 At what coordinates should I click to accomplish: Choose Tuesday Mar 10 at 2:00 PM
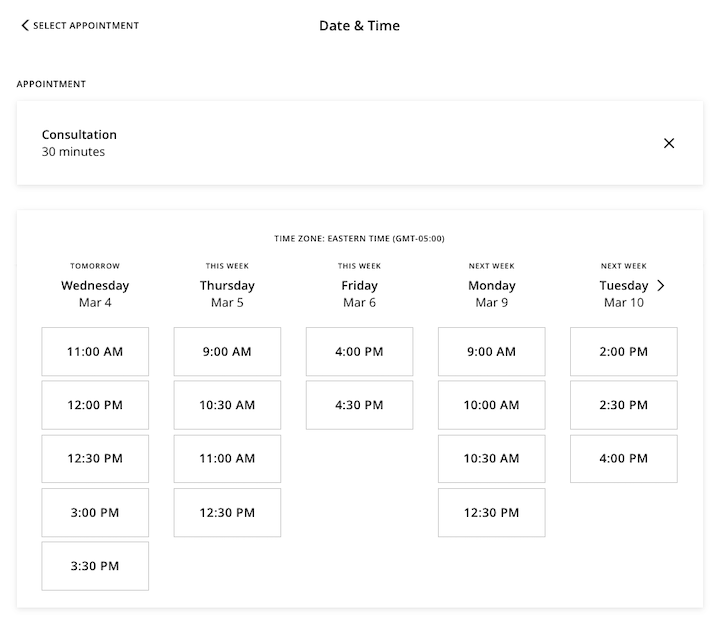coord(623,352)
